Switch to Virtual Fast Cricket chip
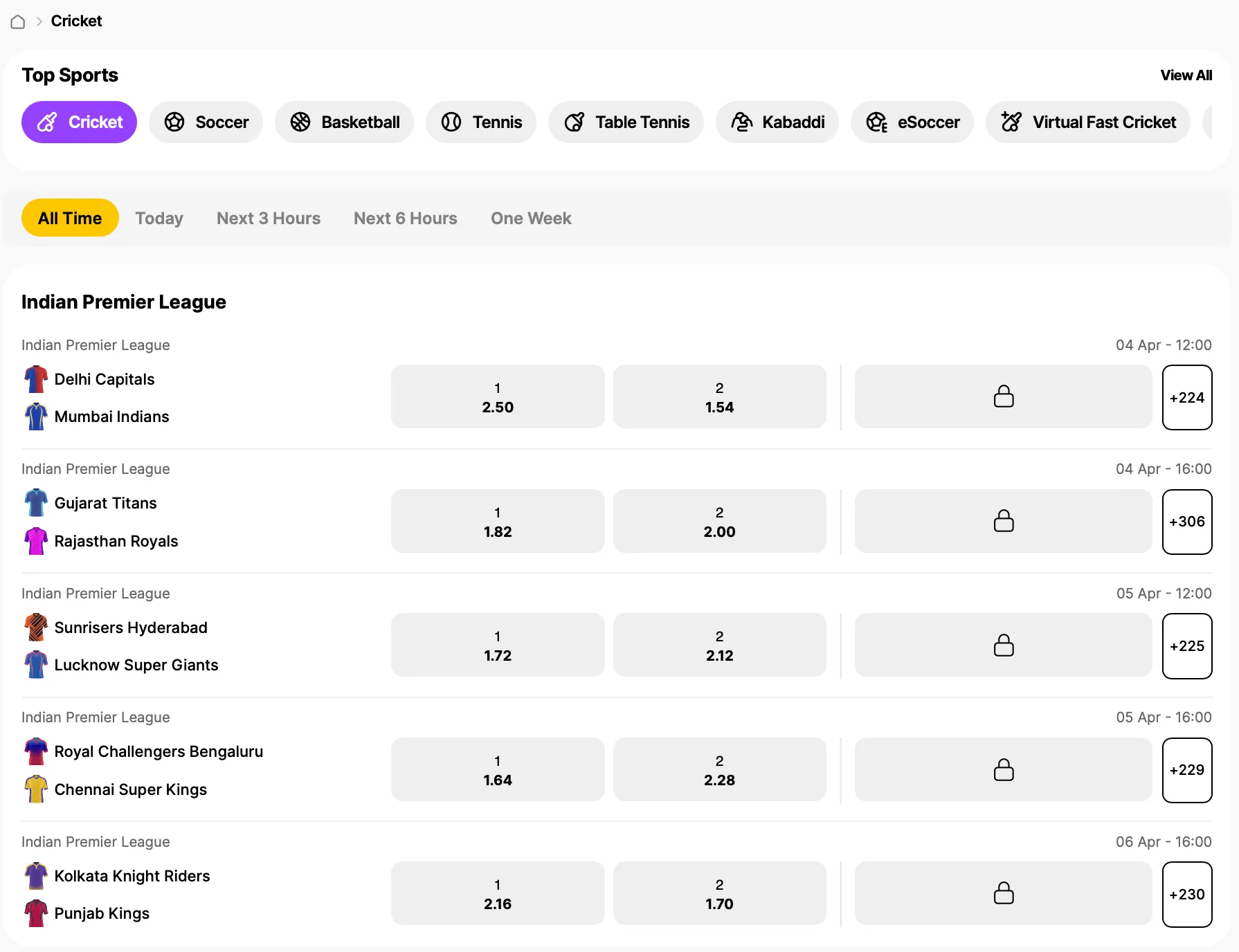The height and width of the screenshot is (952, 1239). point(1088,122)
